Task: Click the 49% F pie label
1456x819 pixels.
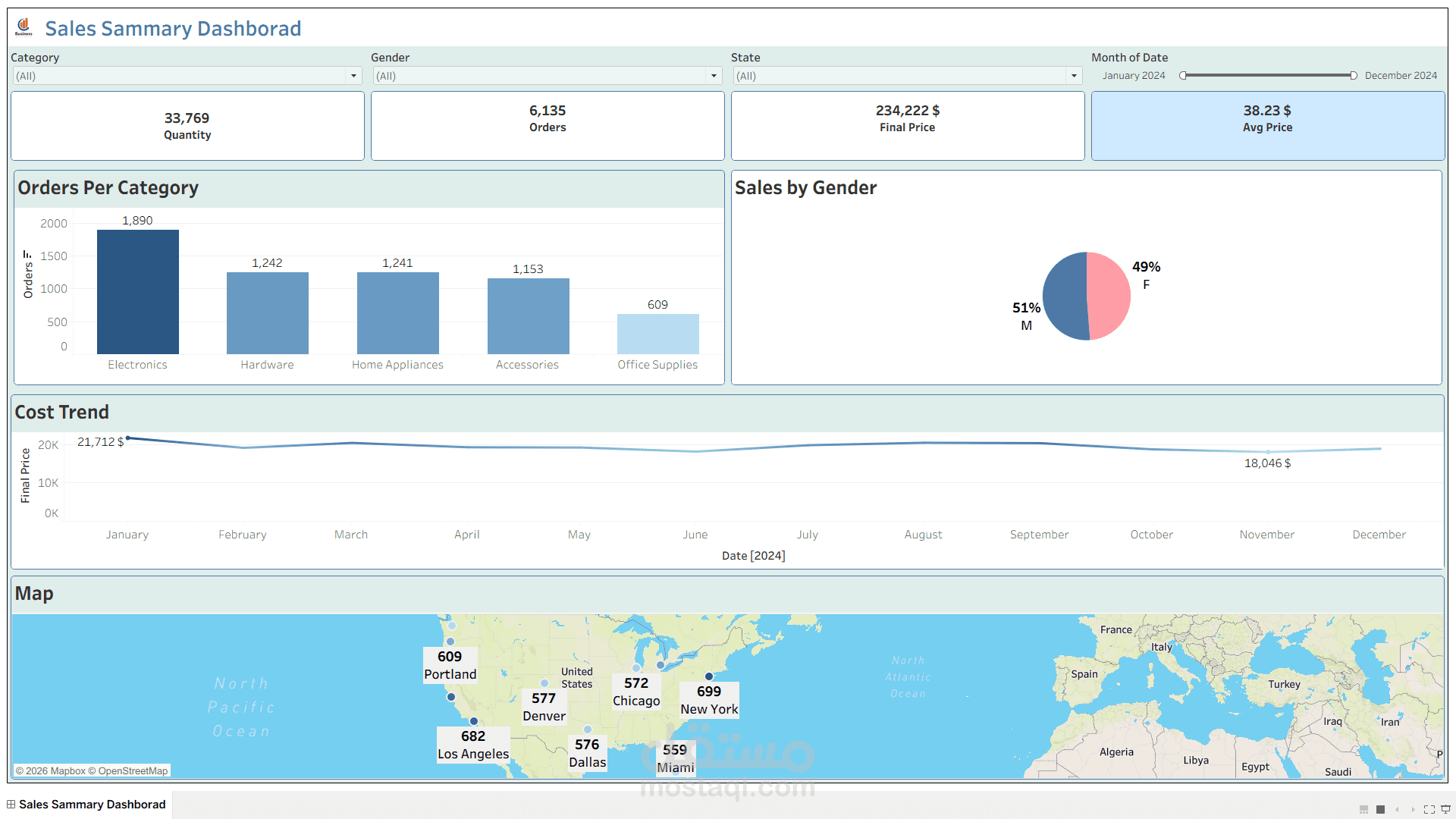Action: coord(1146,275)
